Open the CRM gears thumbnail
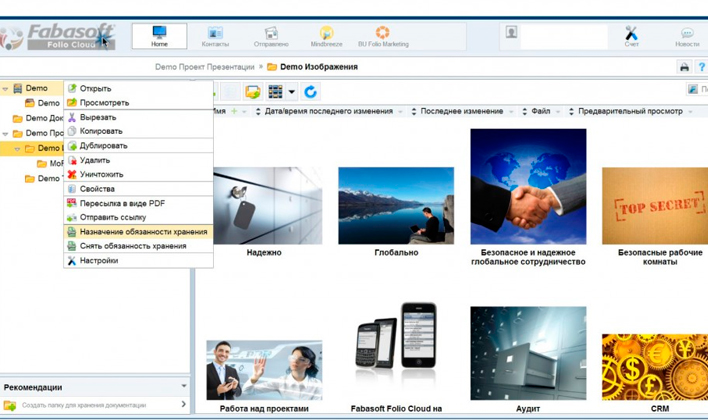708x420 pixels. (x=655, y=367)
